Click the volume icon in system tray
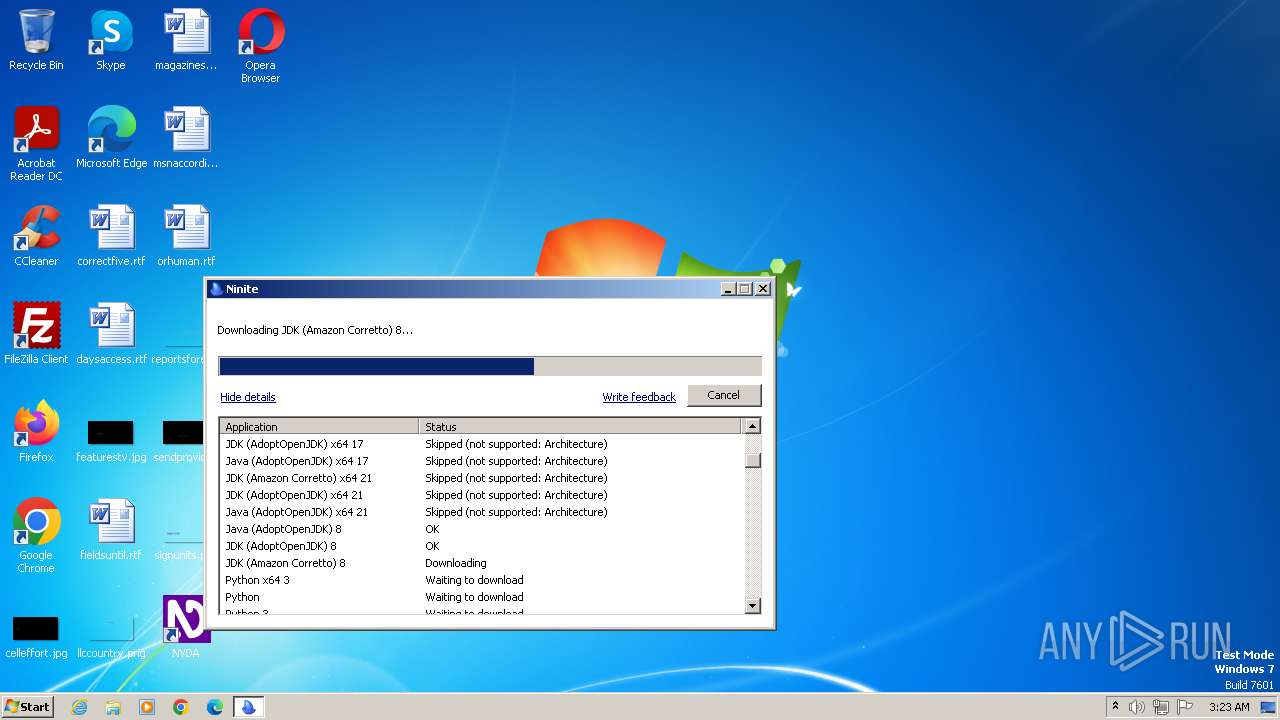Viewport: 1280px width, 720px height. [1137, 707]
